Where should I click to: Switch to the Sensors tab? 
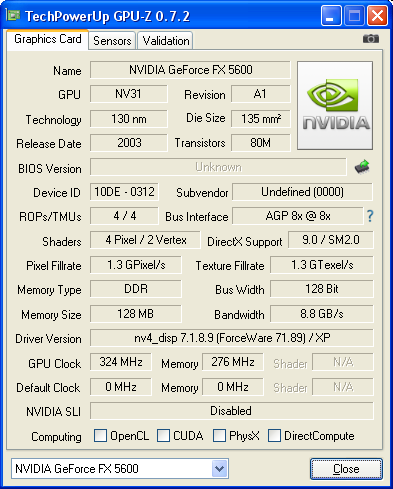click(112, 41)
